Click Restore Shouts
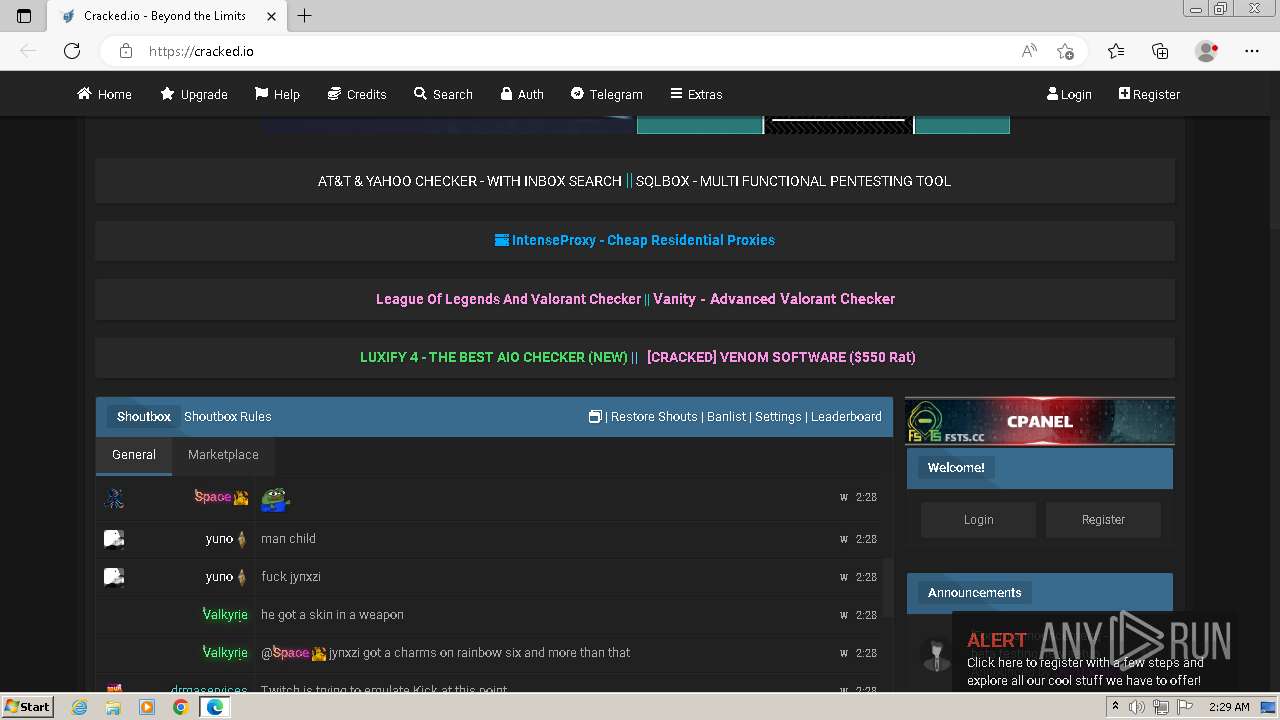The image size is (1280, 720). [654, 416]
